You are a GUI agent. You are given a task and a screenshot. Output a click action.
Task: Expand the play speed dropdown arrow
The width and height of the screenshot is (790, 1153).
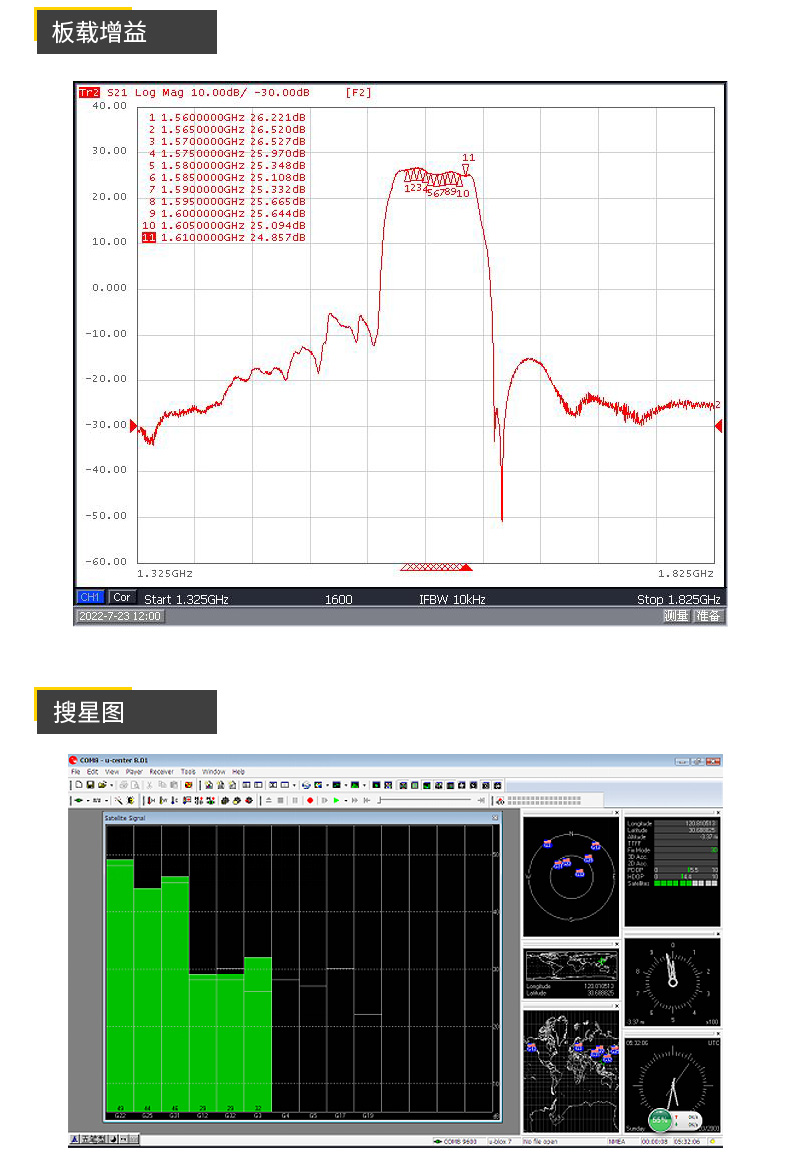[345, 800]
